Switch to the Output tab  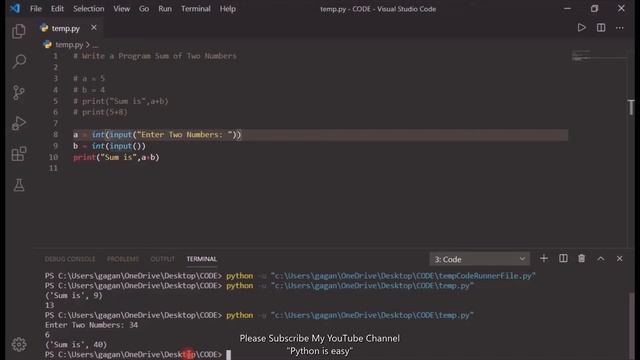coord(162,259)
